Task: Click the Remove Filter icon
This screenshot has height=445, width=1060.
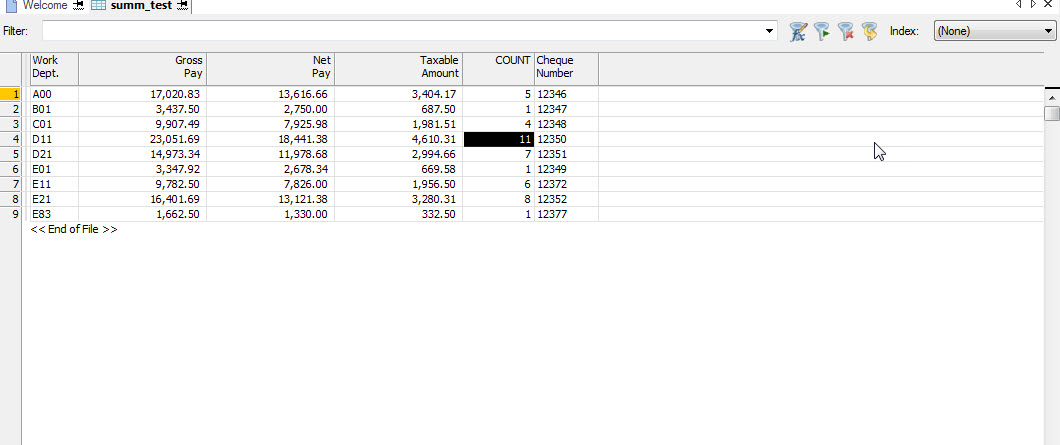Action: (846, 32)
